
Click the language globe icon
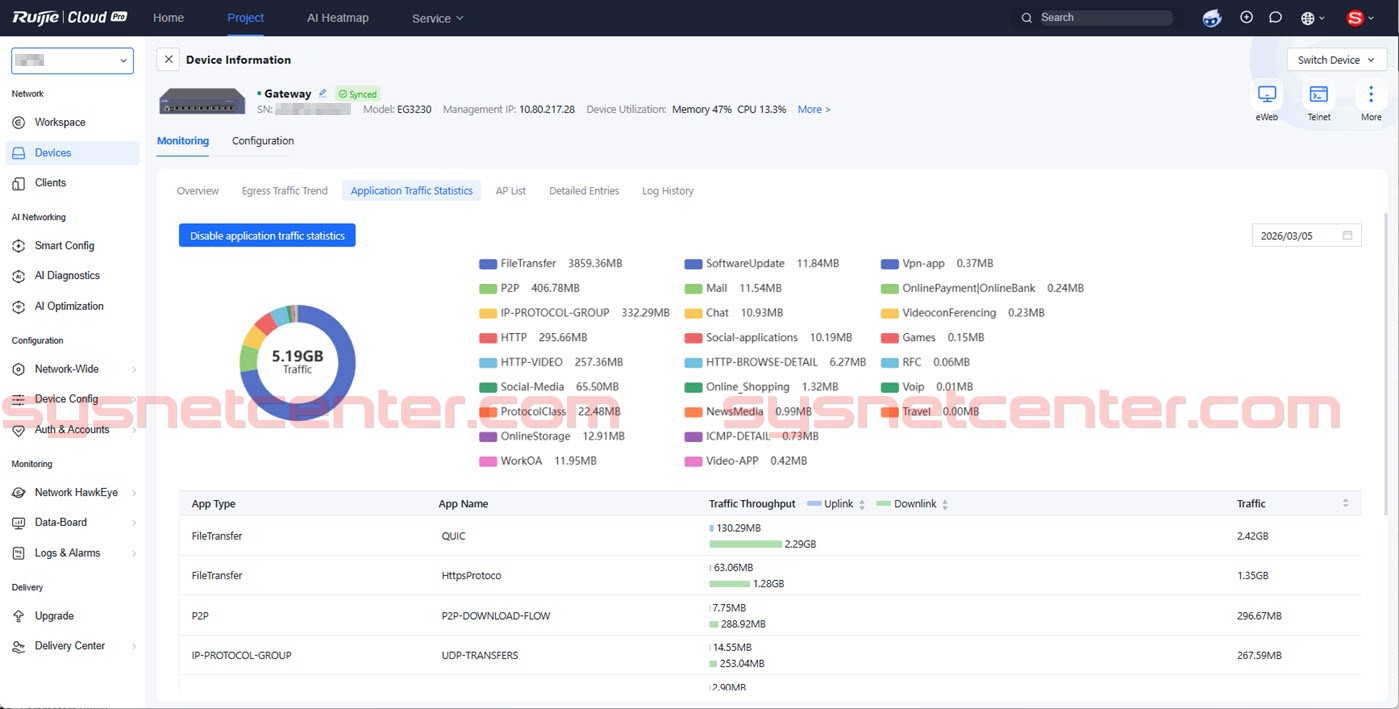[1308, 18]
